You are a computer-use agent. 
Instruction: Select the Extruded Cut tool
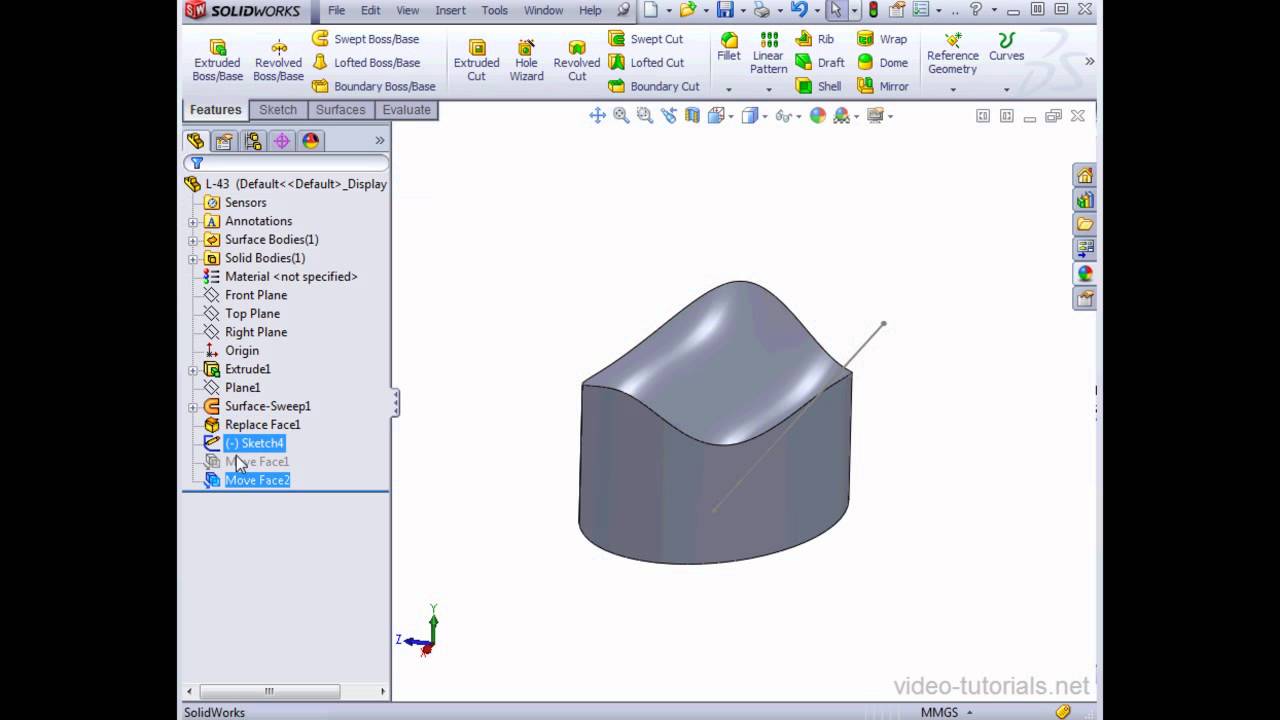(x=477, y=61)
